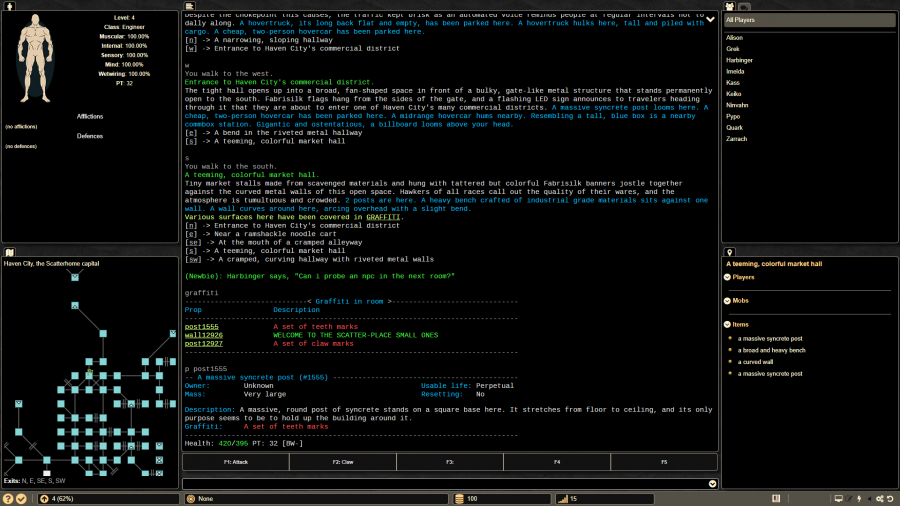Image resolution: width=900 pixels, height=506 pixels.
Task: Click the GRAFFITI link in room description
Action: tap(383, 217)
